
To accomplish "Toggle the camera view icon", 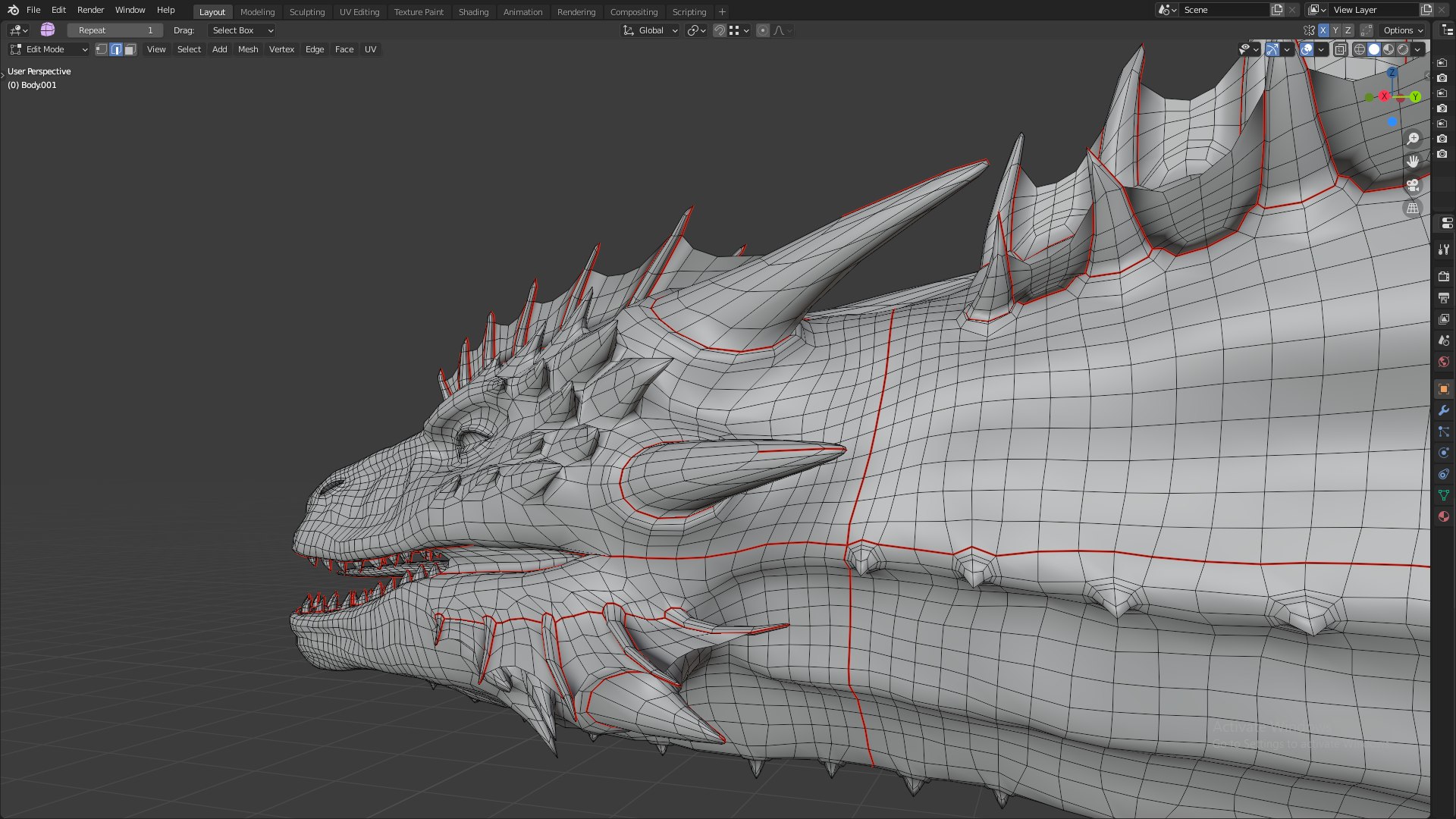I will 1413,185.
